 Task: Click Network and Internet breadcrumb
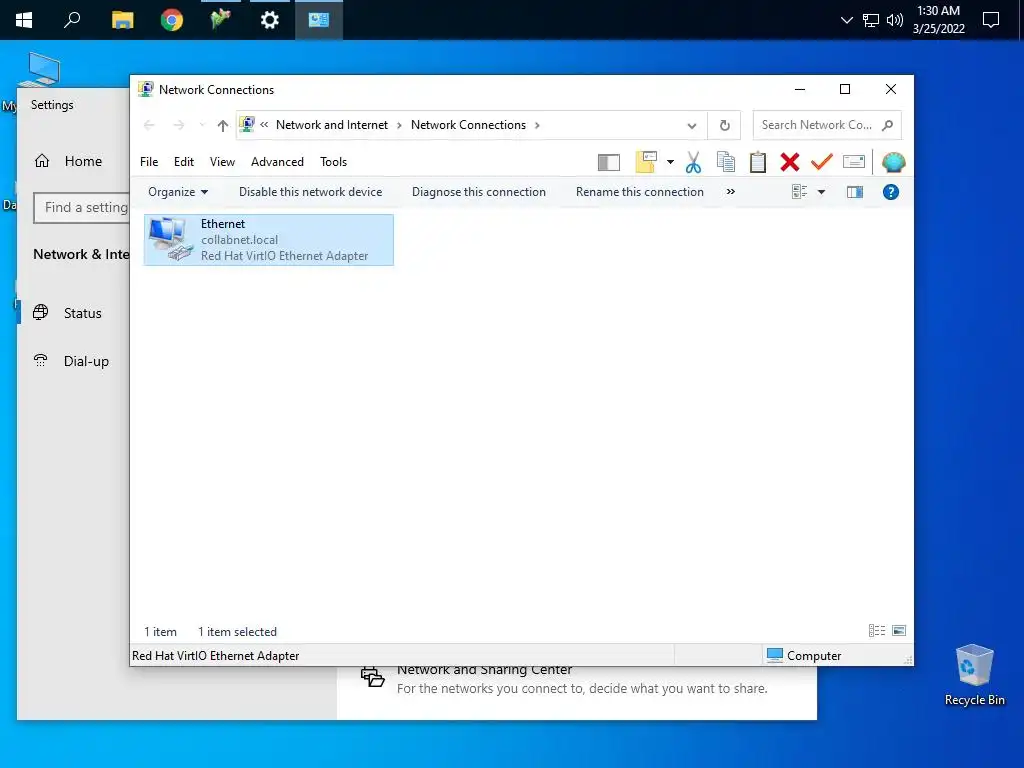[x=332, y=125]
